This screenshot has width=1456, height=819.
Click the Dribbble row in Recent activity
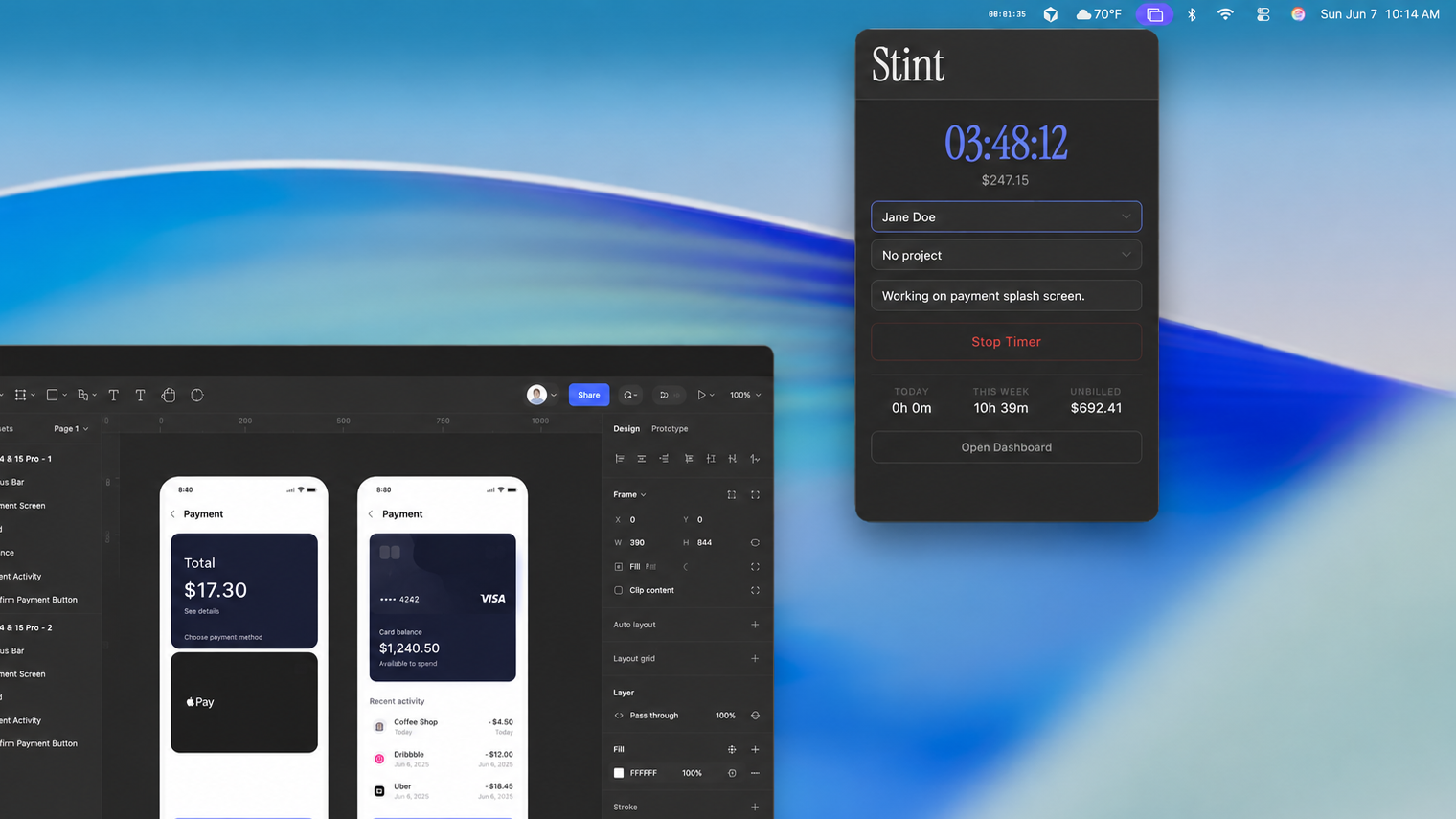[443, 759]
